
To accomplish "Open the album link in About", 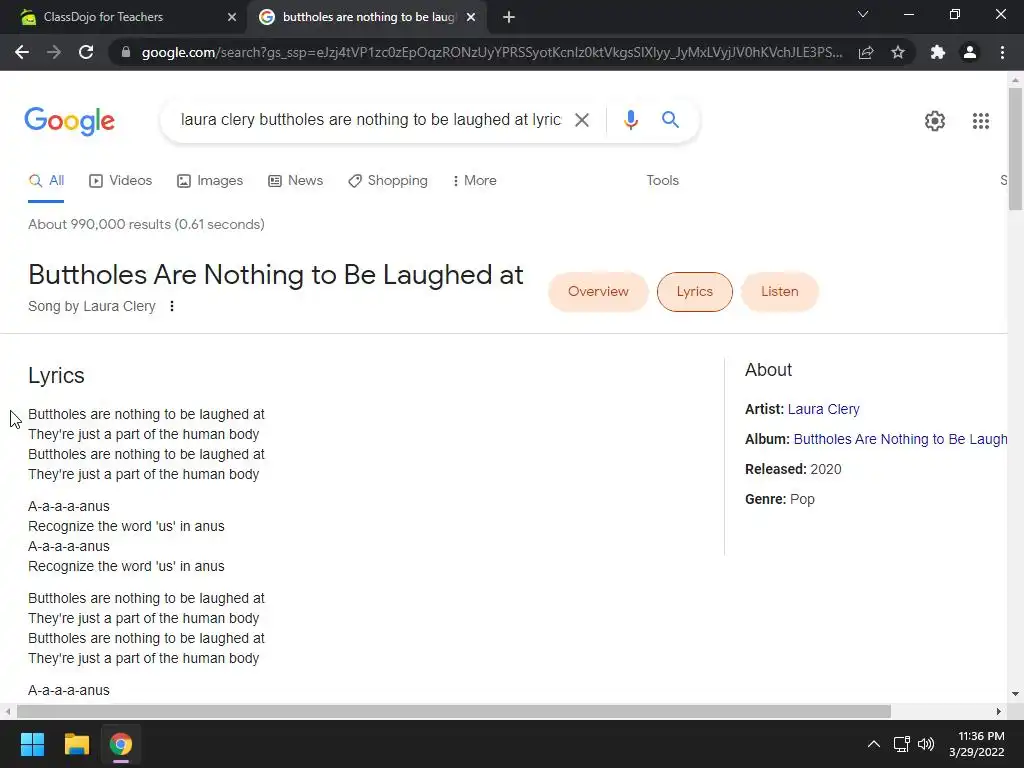I will (x=901, y=440).
